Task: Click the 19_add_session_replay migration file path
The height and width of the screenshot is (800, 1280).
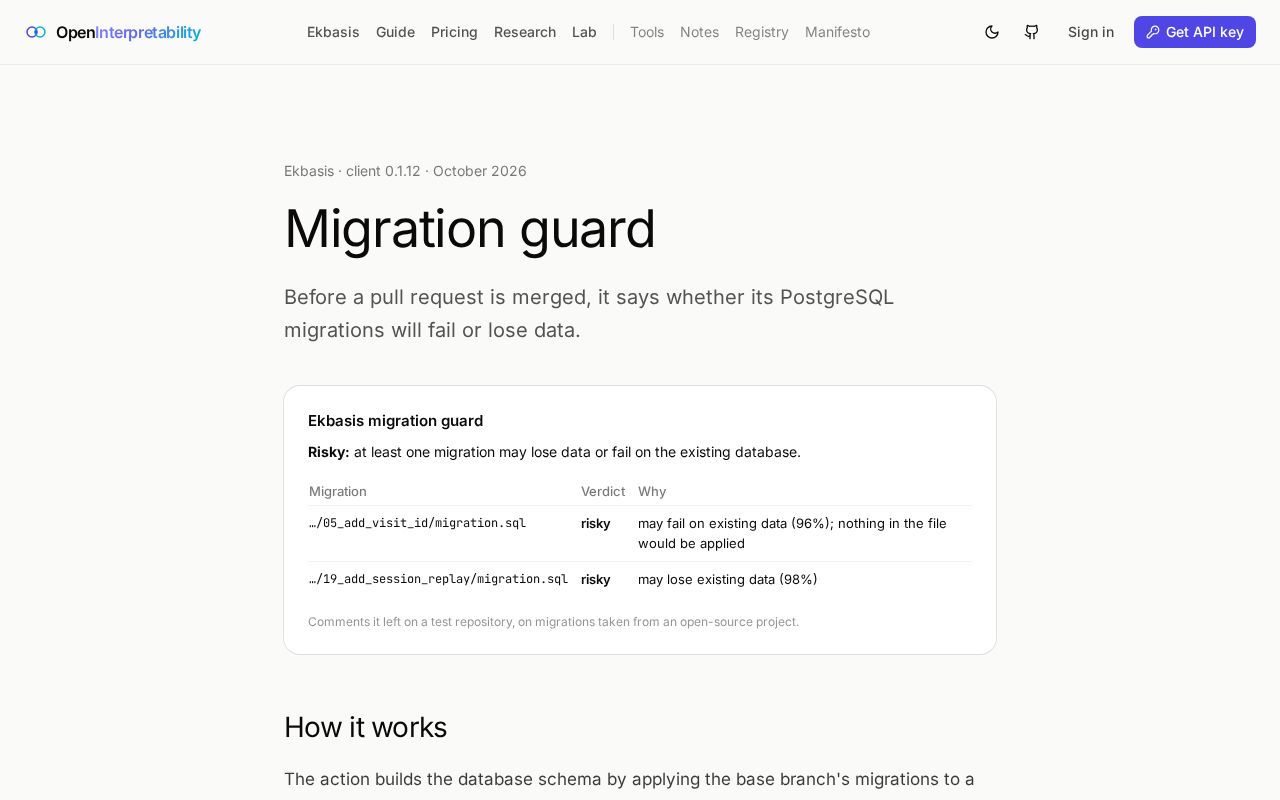Action: [x=438, y=579]
